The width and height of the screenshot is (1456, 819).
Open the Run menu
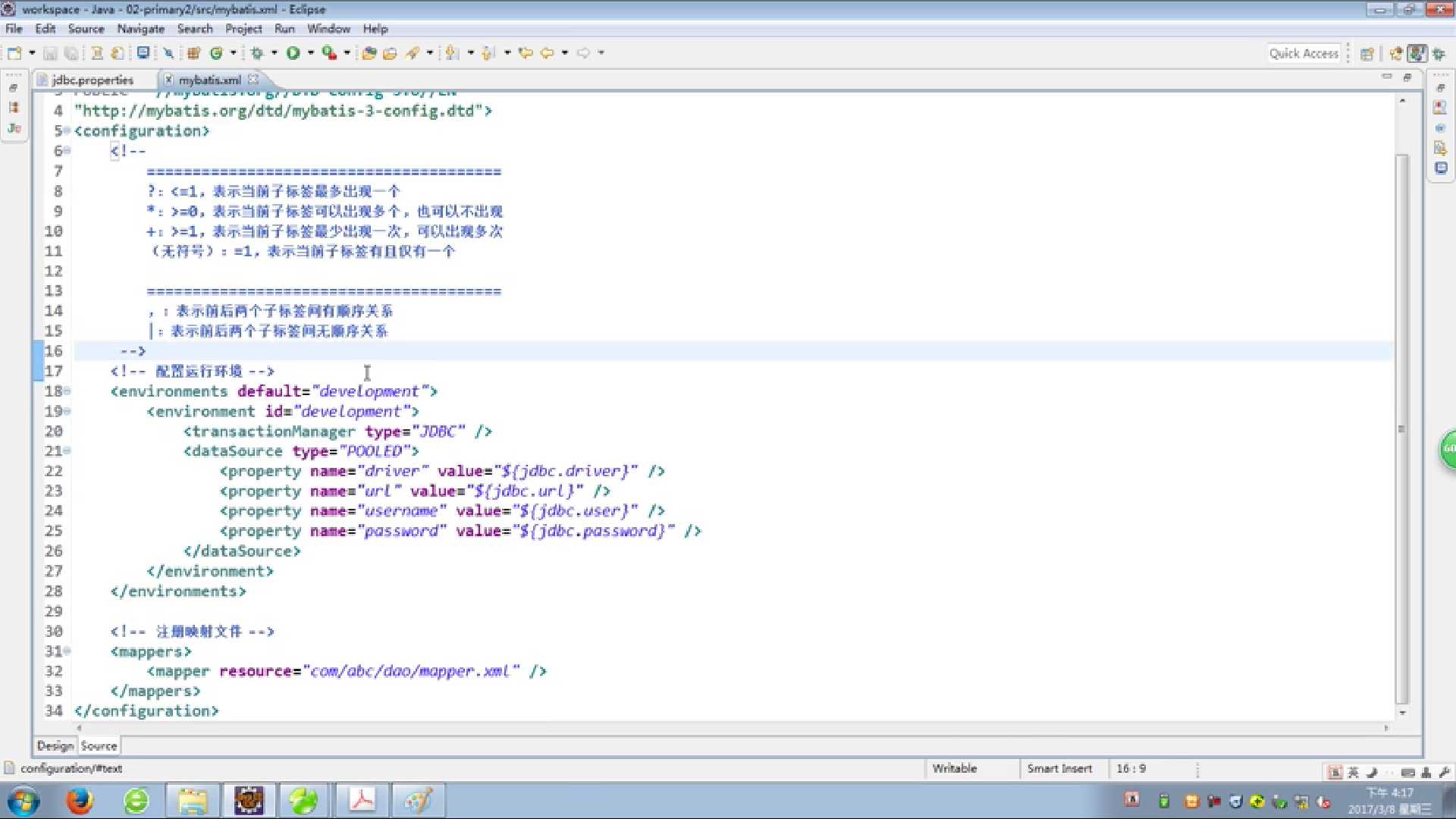click(284, 29)
